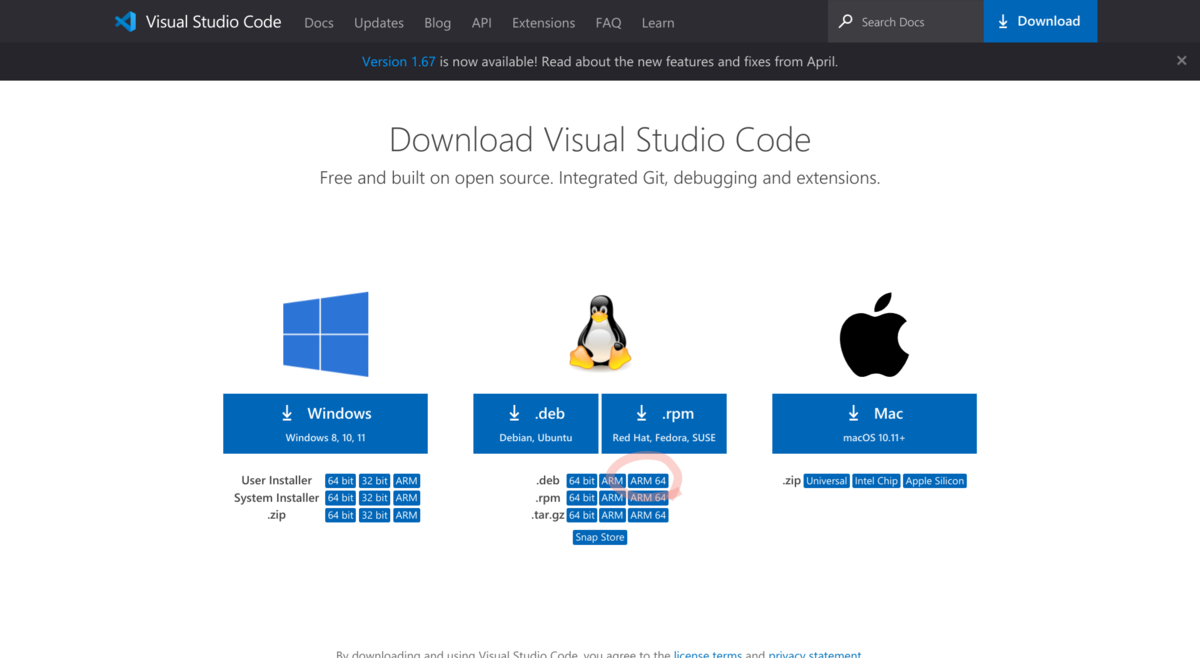1200x658 pixels.
Task: Download the .rpm Red Hat package
Action: coord(664,423)
